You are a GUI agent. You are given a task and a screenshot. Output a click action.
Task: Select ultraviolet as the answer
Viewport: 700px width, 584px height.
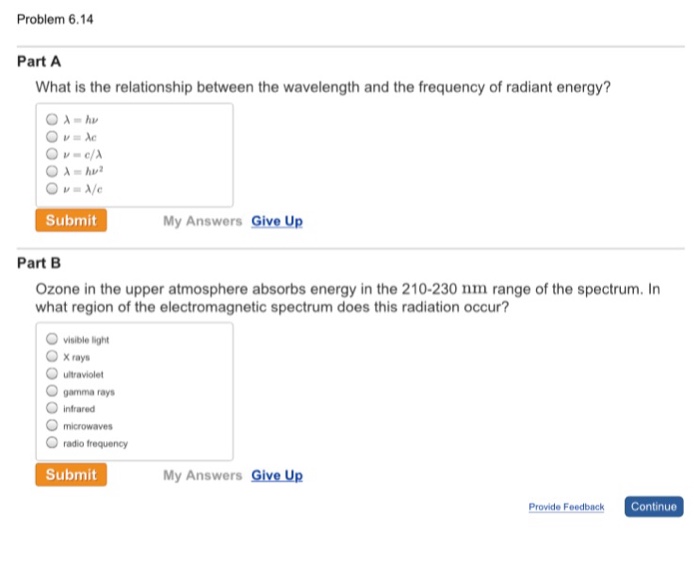(51, 374)
